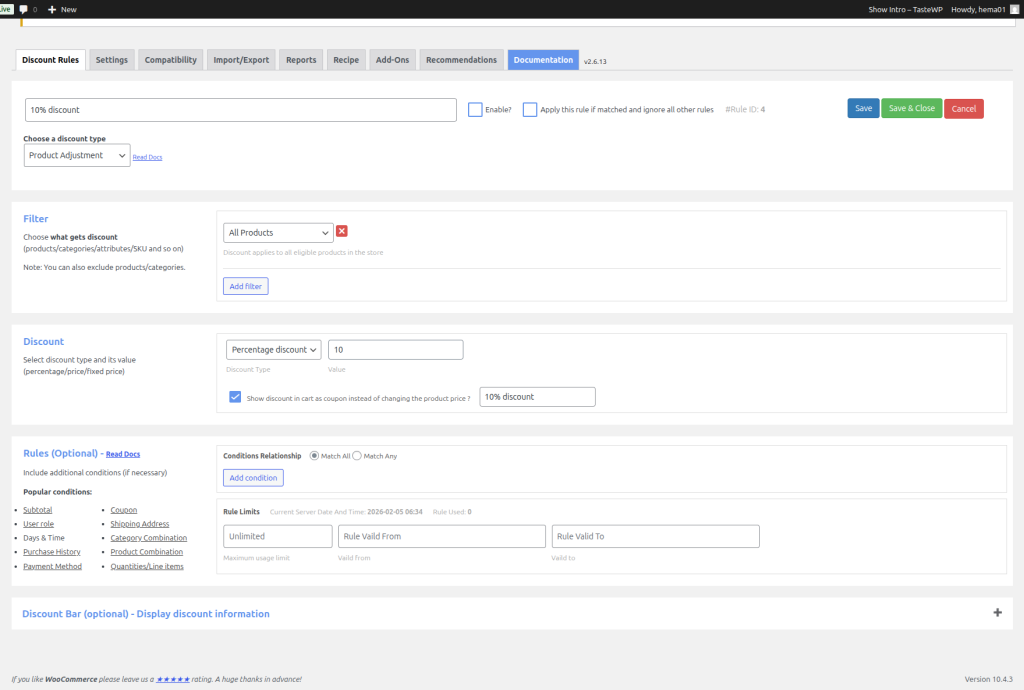
Task: Click the Add condition button
Action: (x=253, y=478)
